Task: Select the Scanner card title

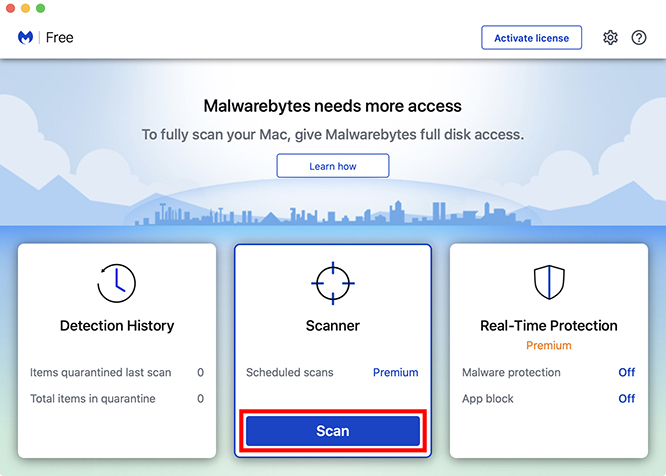Action: point(333,326)
